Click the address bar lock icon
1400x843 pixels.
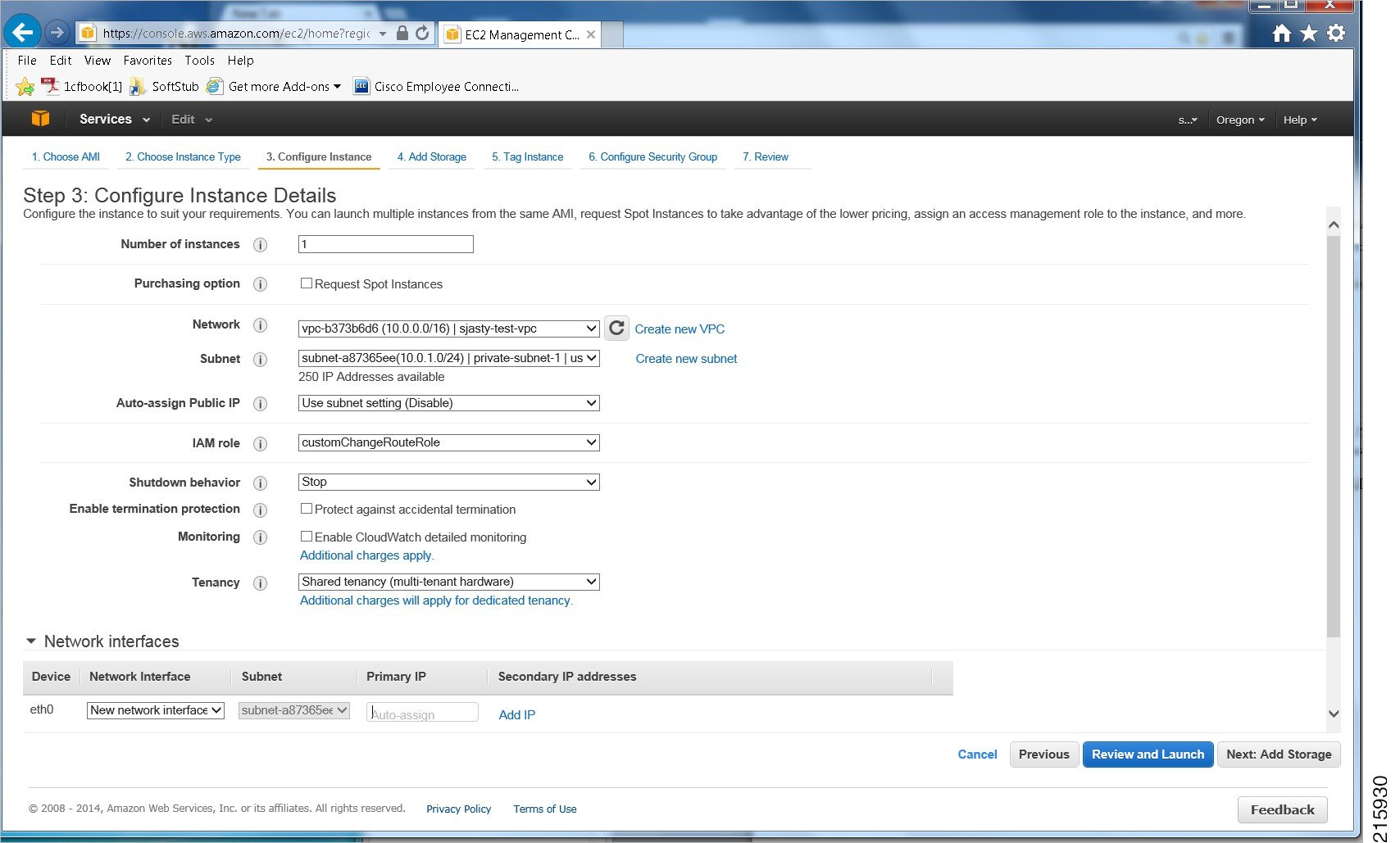[x=402, y=34]
